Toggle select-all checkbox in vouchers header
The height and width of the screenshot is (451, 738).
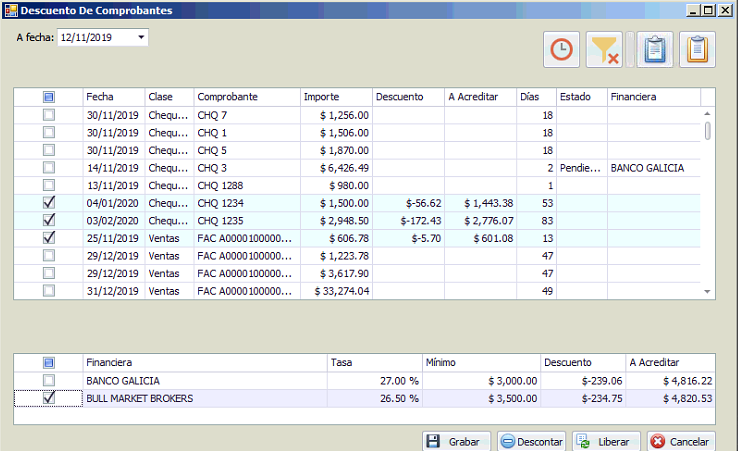(48, 97)
